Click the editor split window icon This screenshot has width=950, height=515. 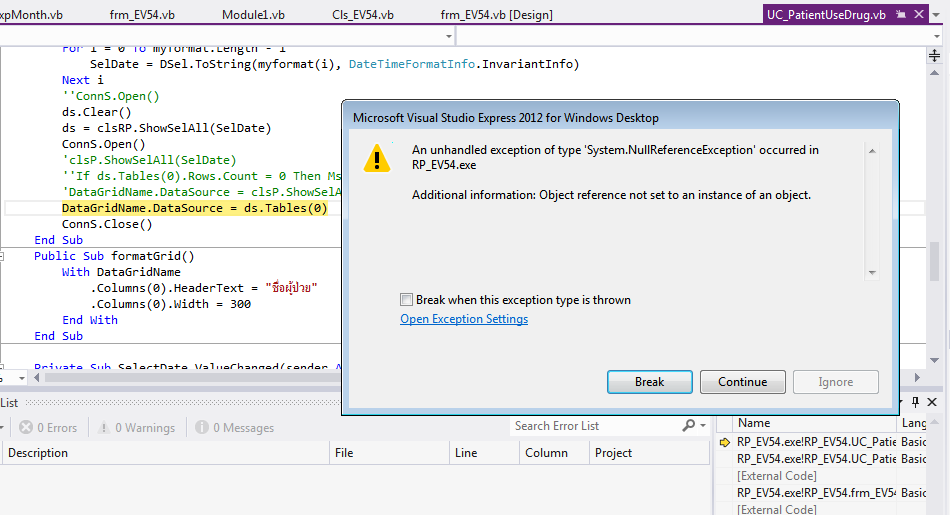[x=934, y=56]
